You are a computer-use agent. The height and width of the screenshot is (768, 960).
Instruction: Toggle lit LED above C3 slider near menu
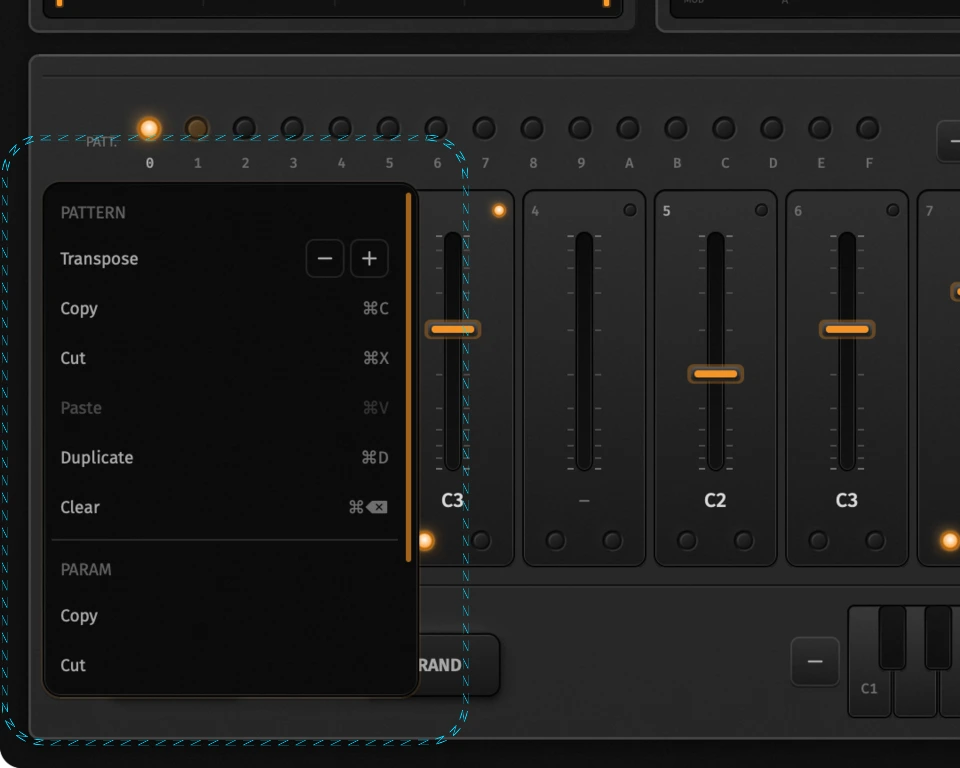(499, 211)
